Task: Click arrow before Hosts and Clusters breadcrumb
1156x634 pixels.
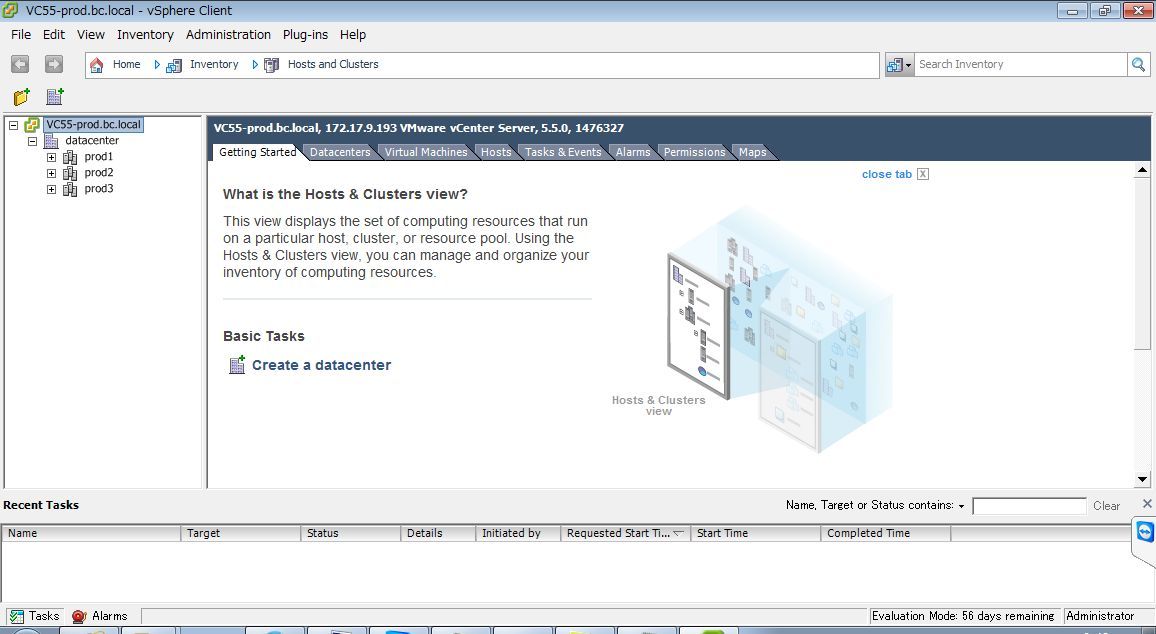Action: click(x=255, y=65)
